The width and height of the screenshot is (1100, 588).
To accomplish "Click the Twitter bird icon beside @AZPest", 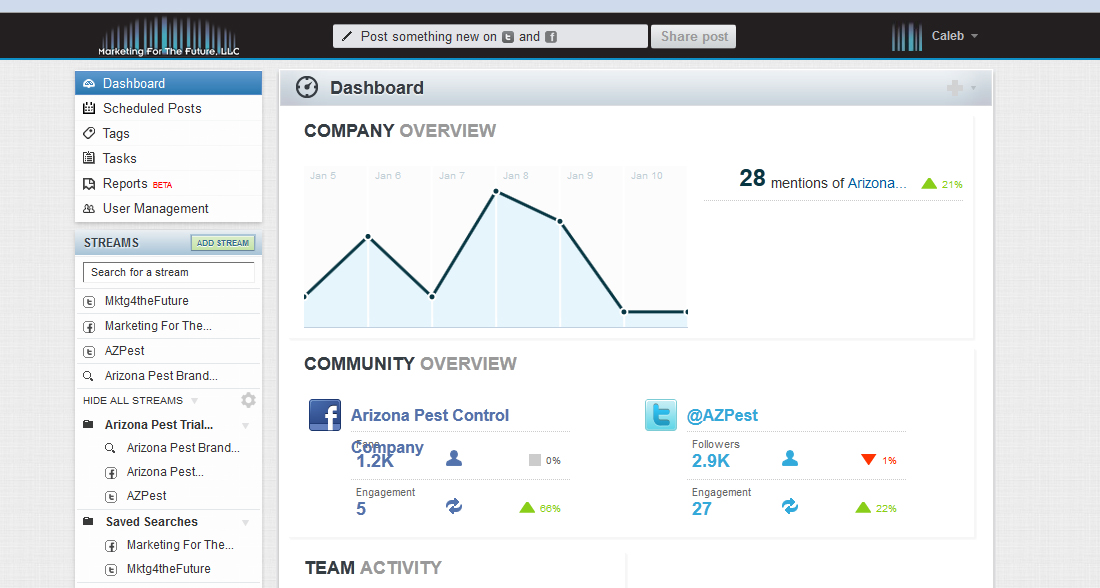I will 661,415.
